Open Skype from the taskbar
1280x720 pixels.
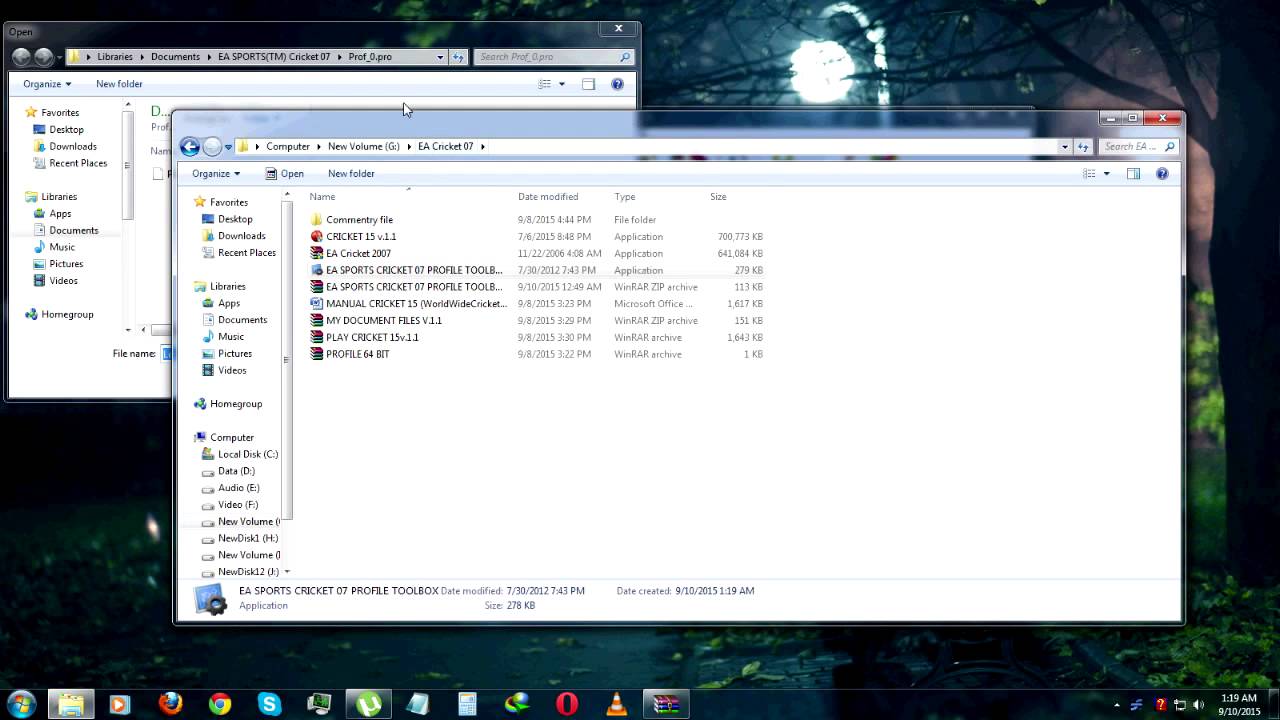tap(269, 704)
